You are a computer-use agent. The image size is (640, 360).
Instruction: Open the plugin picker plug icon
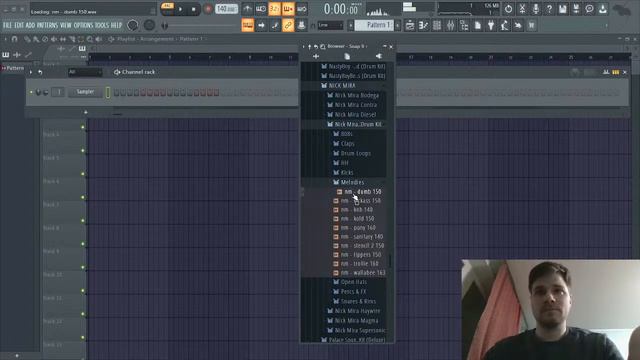click(x=491, y=25)
